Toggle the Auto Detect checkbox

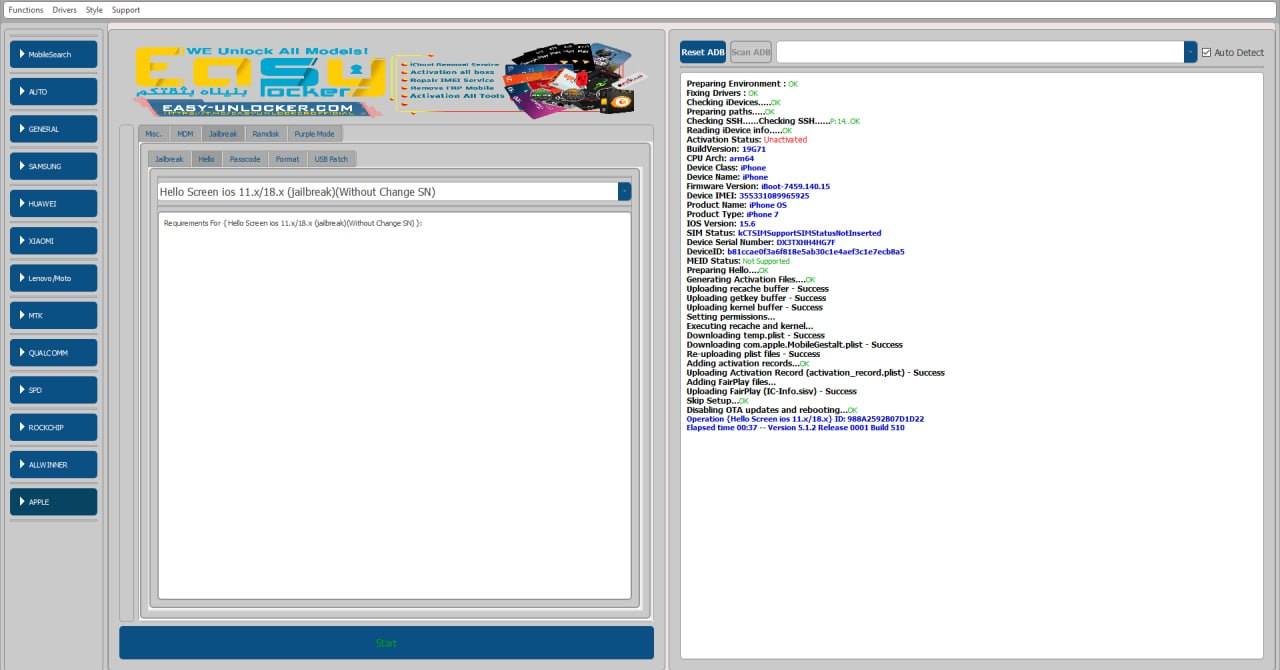tap(1207, 52)
